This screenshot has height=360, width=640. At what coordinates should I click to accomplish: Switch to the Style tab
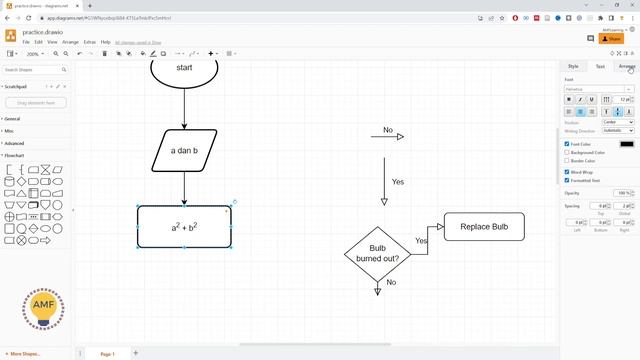coord(573,66)
